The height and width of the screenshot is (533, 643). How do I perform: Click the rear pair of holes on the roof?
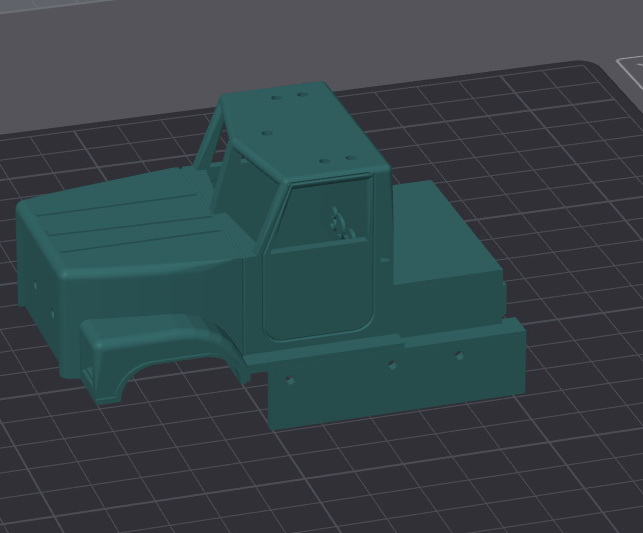[290, 98]
